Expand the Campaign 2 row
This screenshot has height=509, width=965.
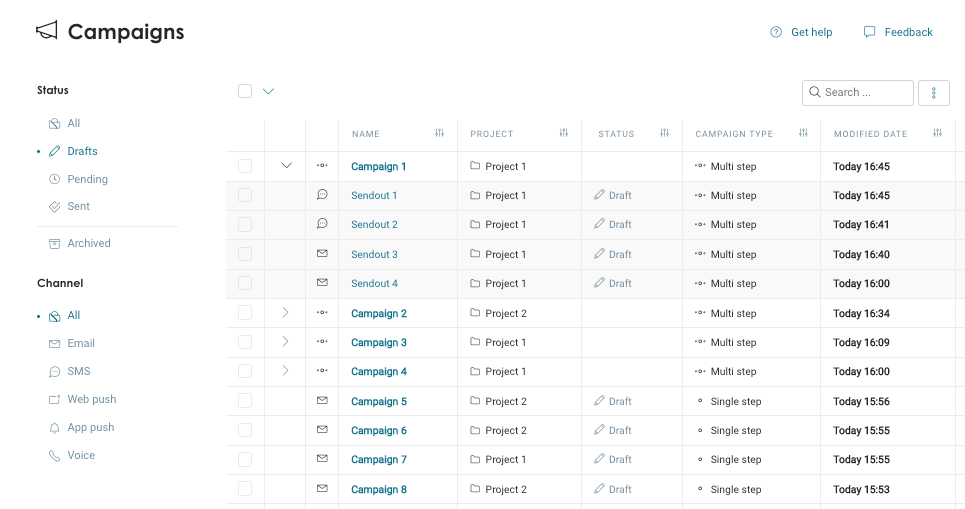tap(286, 313)
